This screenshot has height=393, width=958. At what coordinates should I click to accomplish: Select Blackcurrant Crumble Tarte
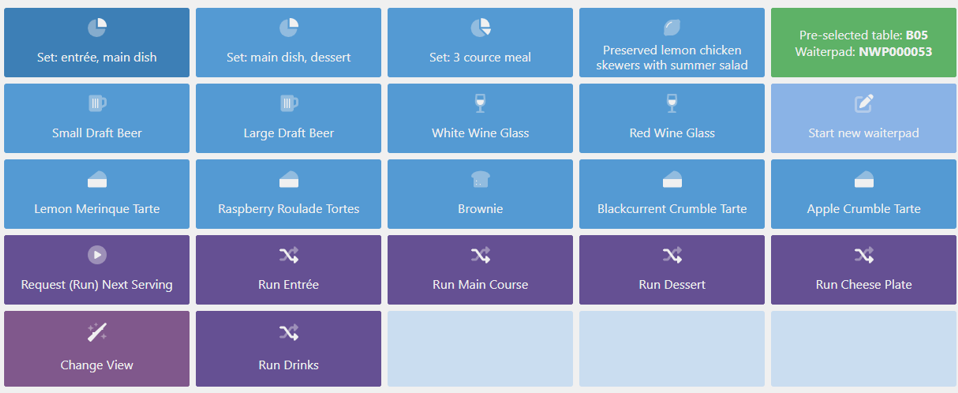pos(672,194)
